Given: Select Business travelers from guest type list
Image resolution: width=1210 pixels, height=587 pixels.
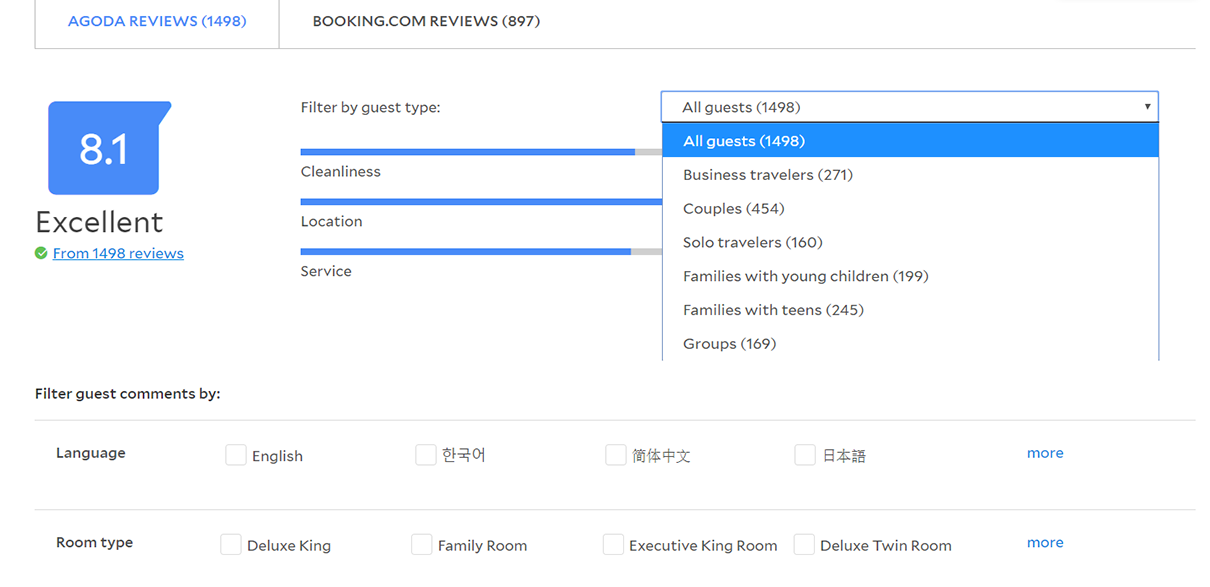Looking at the screenshot, I should (x=766, y=174).
